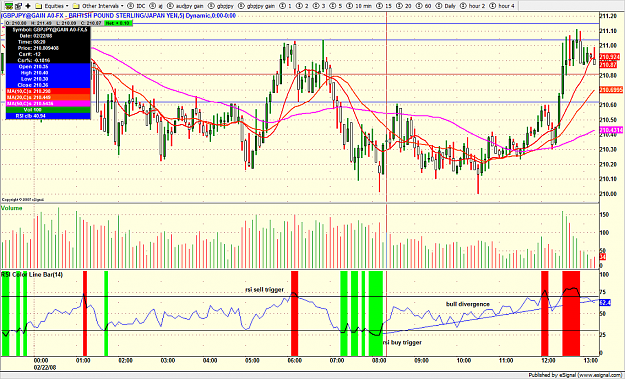The width and height of the screenshot is (625, 379).
Task: Switch to the 5-minute interval
Action: (336, 6)
